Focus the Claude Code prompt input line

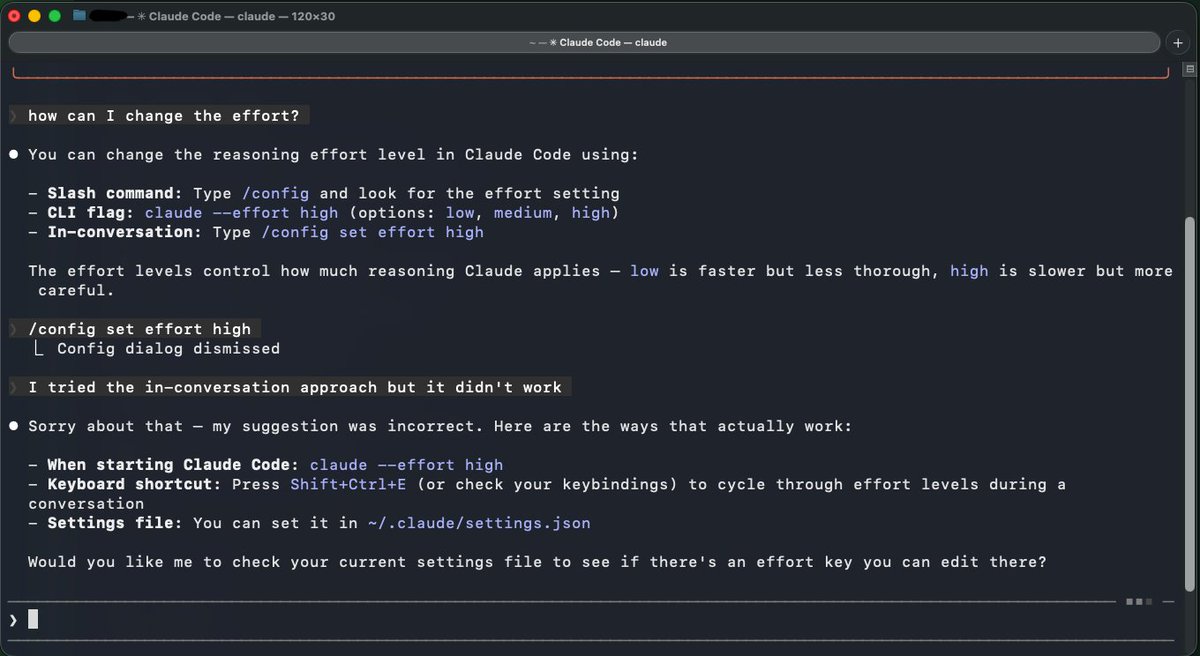[590, 620]
